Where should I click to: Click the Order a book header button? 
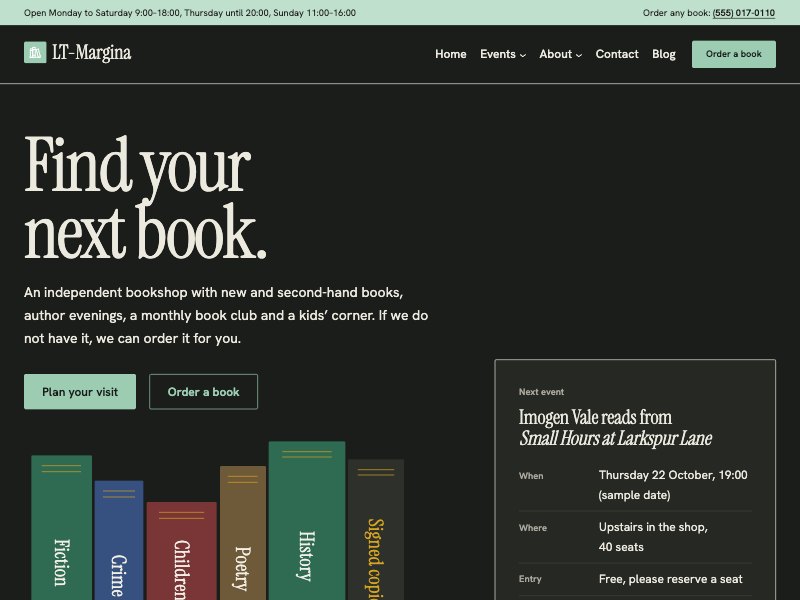(734, 54)
